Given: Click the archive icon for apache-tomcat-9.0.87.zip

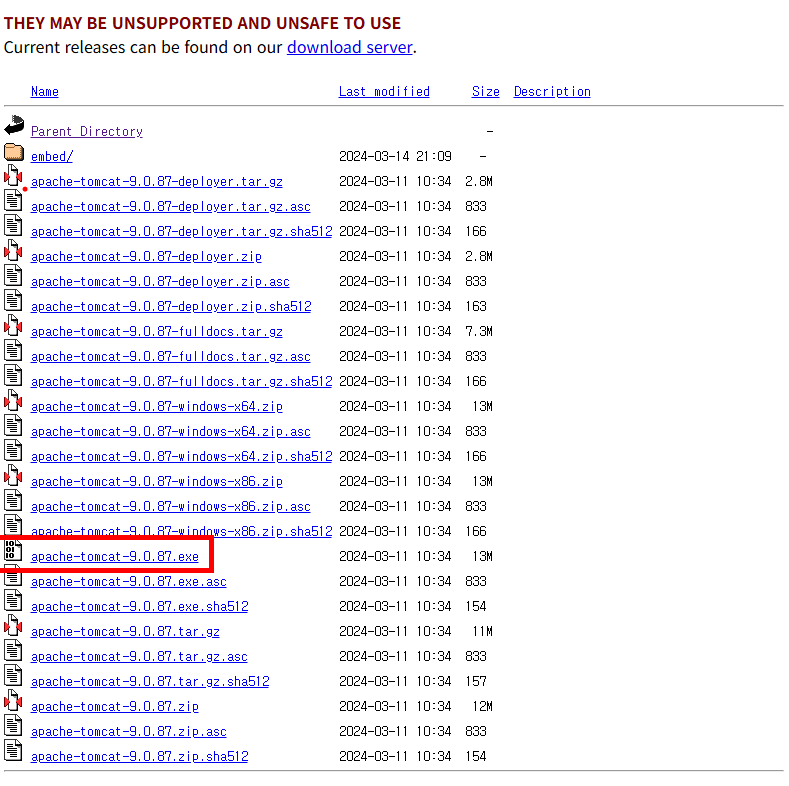Looking at the screenshot, I should pos(13,700).
